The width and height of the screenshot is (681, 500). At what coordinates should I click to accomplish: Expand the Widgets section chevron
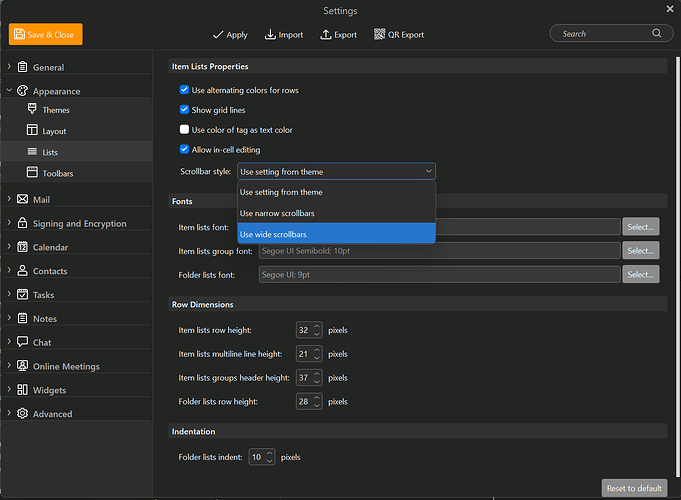click(9, 389)
